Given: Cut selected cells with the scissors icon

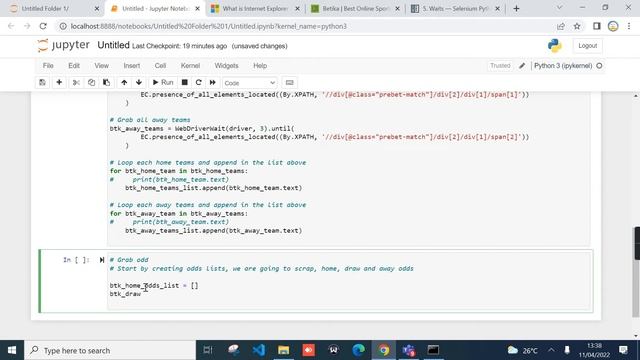Looking at the screenshot, I should (76, 82).
